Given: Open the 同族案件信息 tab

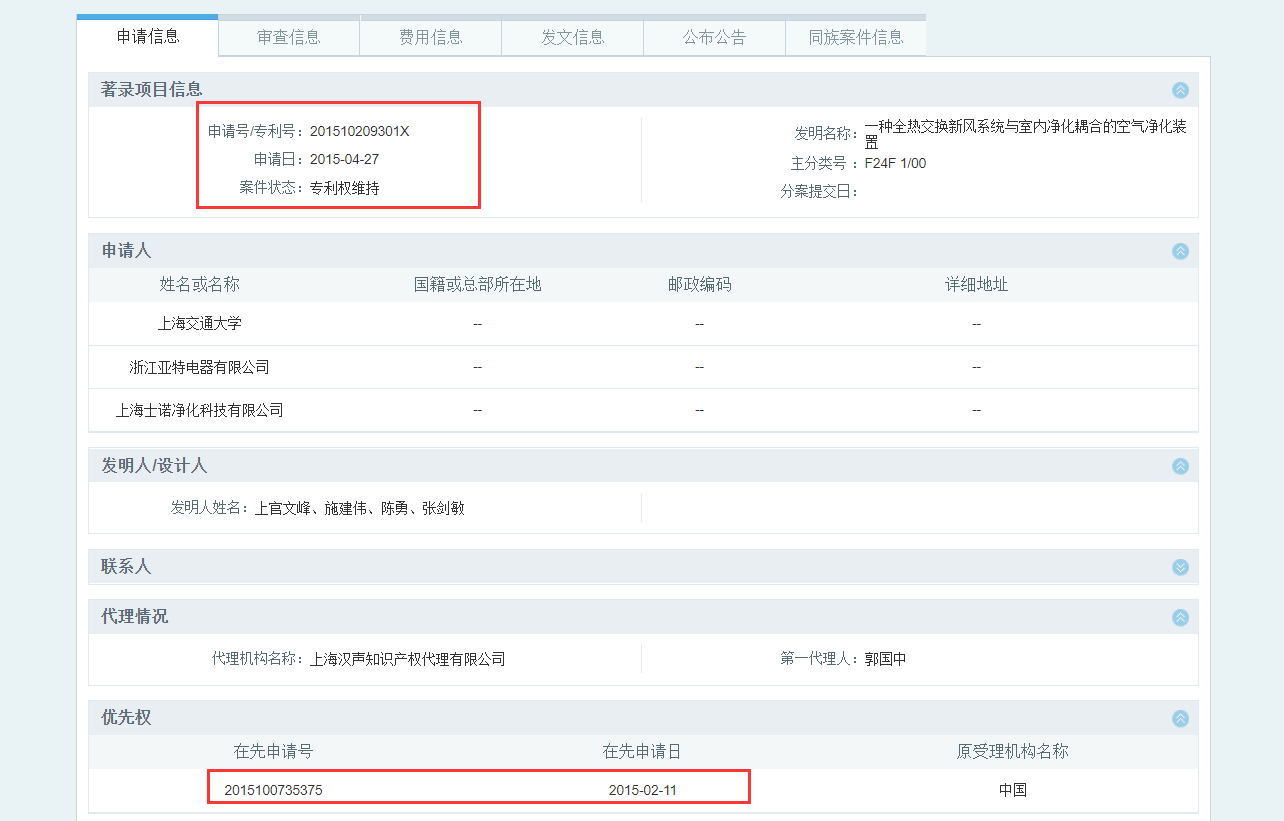Looking at the screenshot, I should click(x=856, y=37).
